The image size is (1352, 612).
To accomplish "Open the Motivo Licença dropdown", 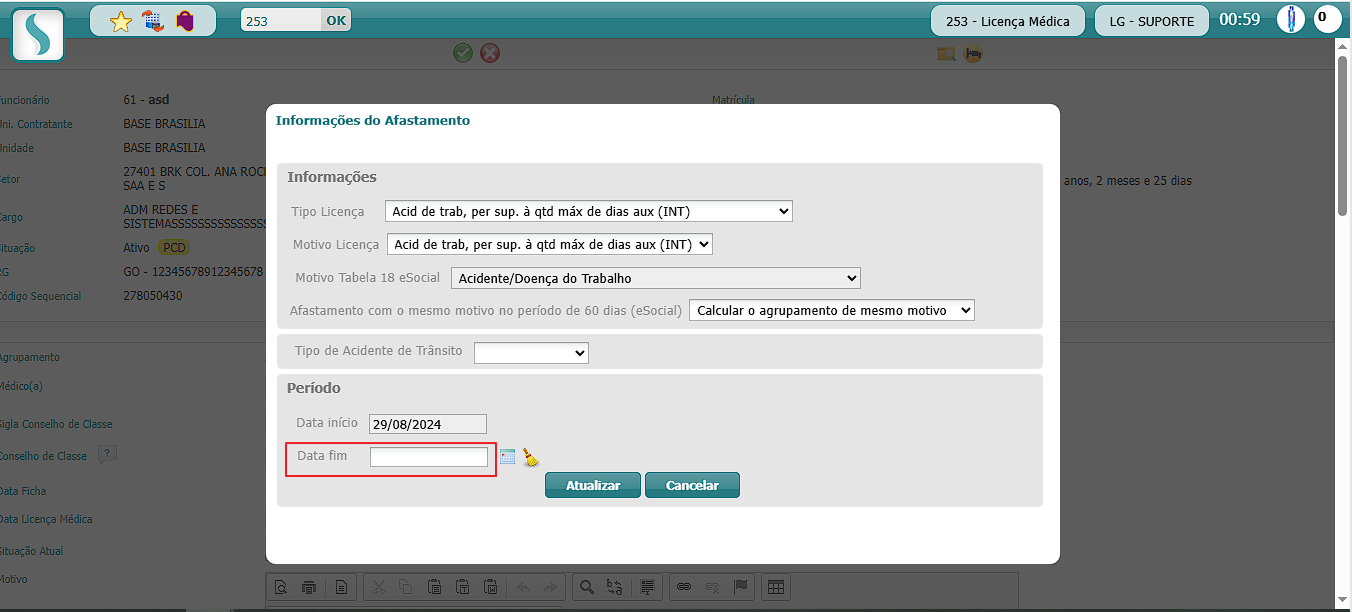I will click(550, 244).
